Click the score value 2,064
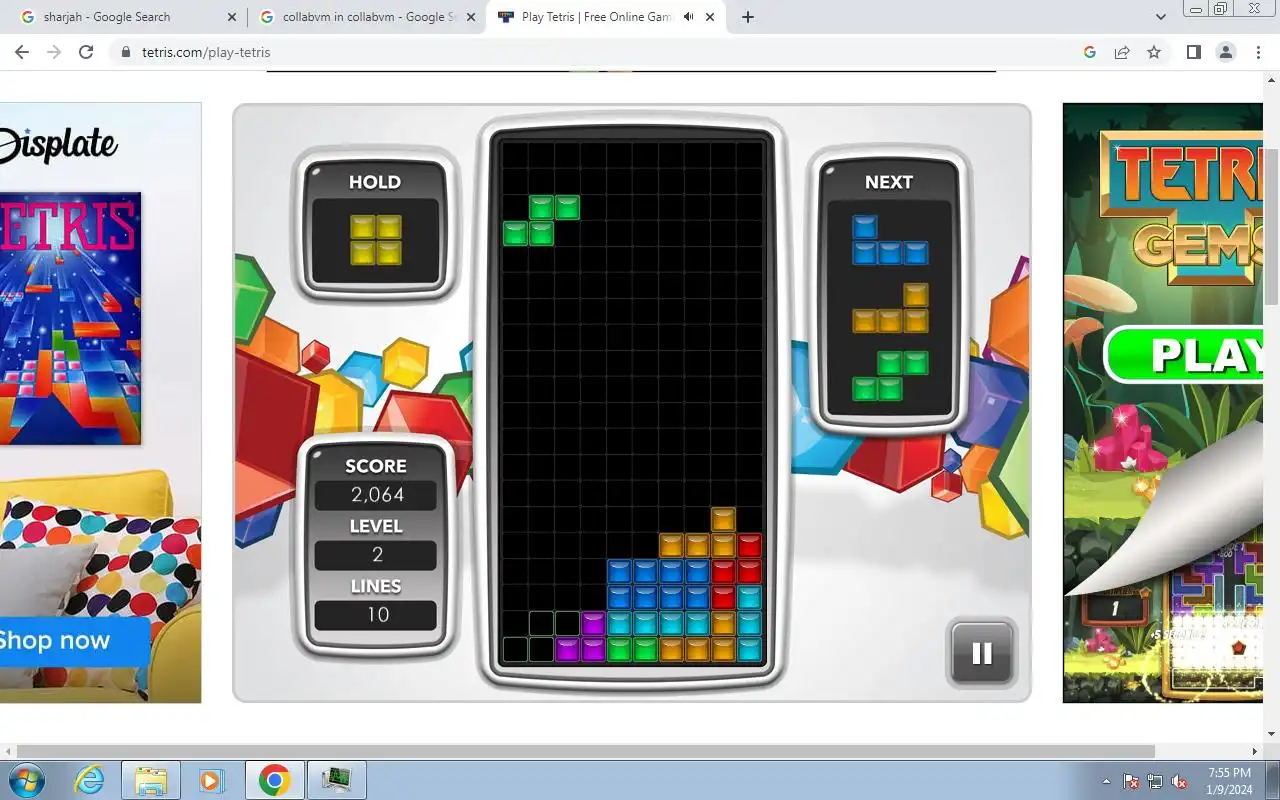Image resolution: width=1280 pixels, height=800 pixels. coord(377,495)
